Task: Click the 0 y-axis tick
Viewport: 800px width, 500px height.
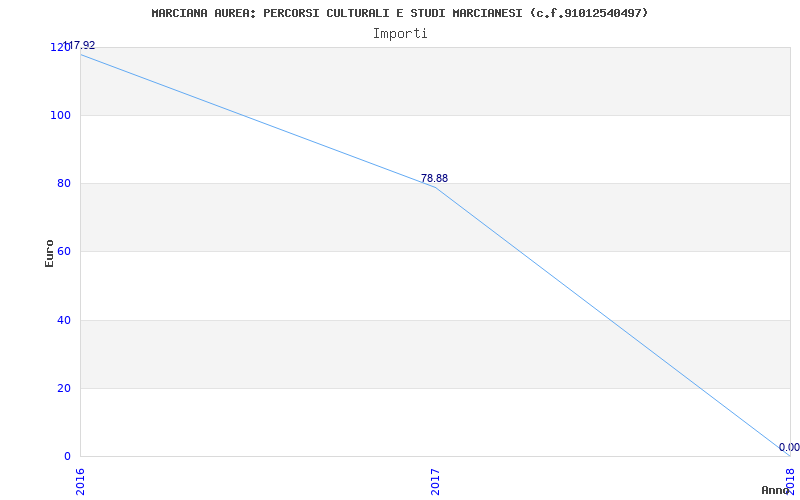Action: point(67,456)
